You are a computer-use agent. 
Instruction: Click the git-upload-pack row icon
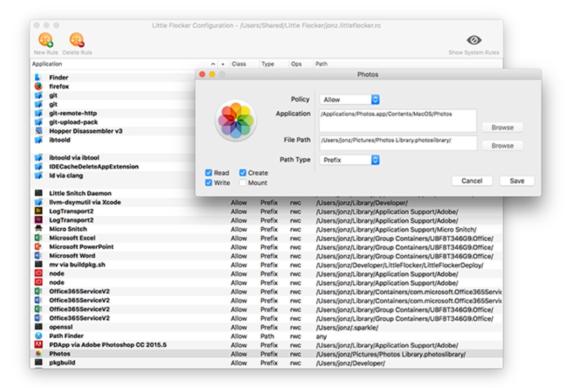pos(38,122)
